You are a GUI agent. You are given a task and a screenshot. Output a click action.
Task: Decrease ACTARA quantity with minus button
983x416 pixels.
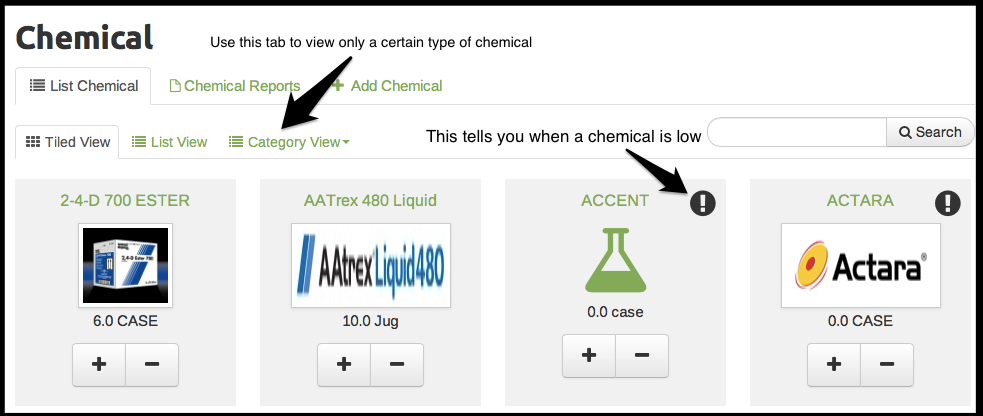coord(886,365)
